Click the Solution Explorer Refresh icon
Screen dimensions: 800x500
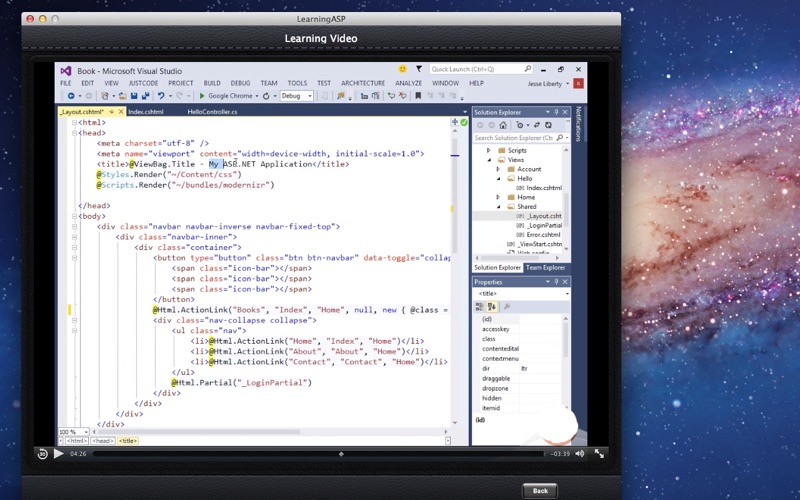coord(548,125)
